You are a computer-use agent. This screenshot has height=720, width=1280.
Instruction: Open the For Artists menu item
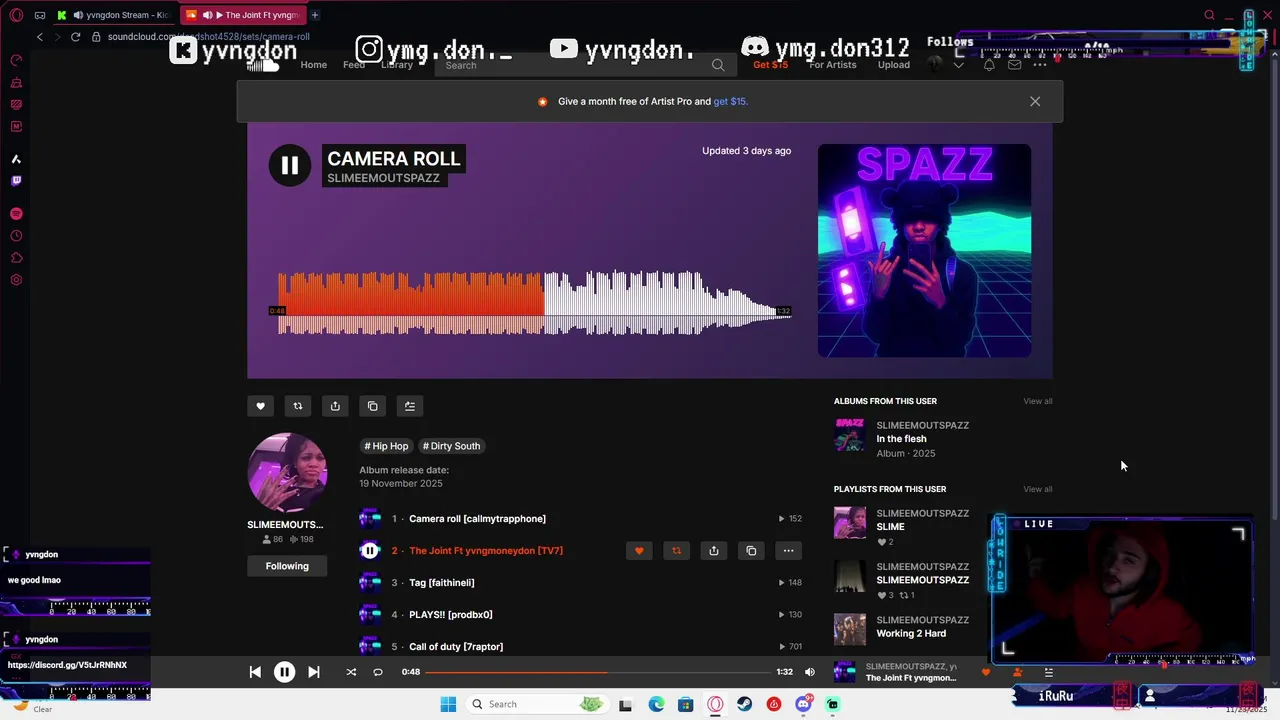833,65
